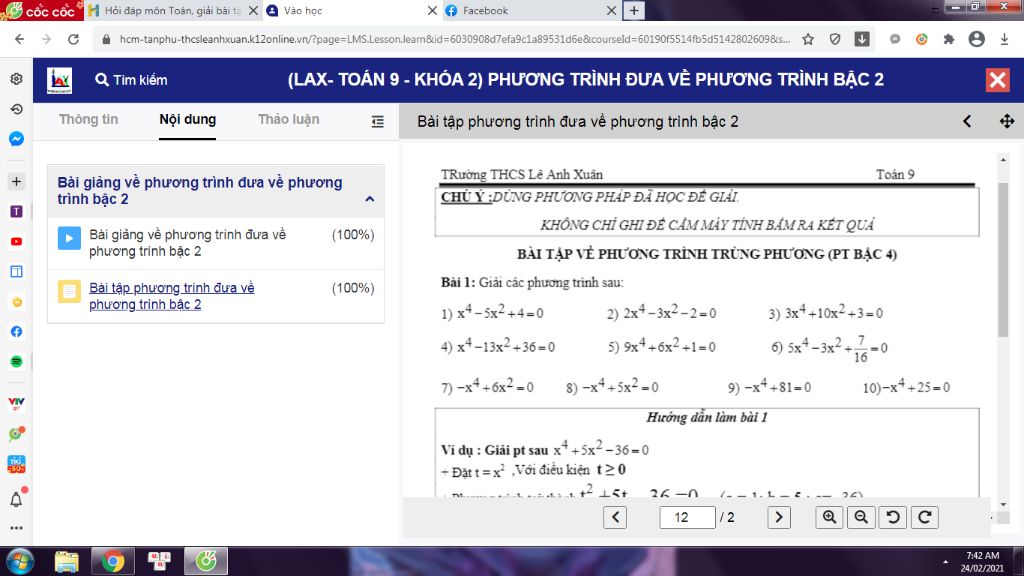
Task: Open browsing history in the sidebar
Action: click(x=16, y=109)
